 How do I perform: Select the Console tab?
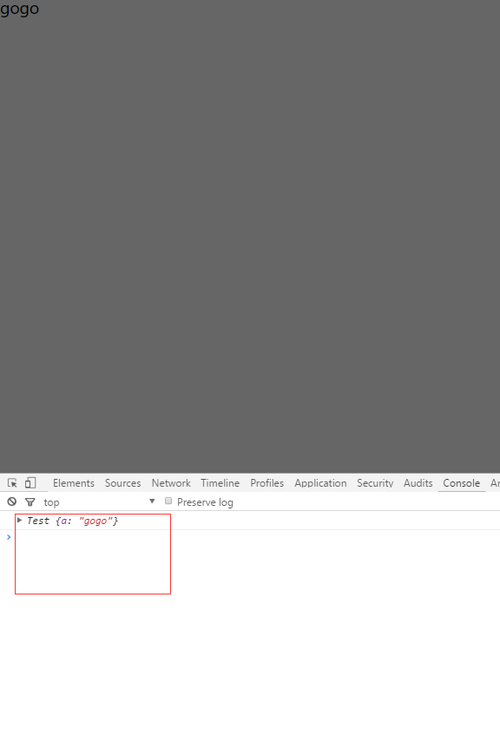click(461, 483)
